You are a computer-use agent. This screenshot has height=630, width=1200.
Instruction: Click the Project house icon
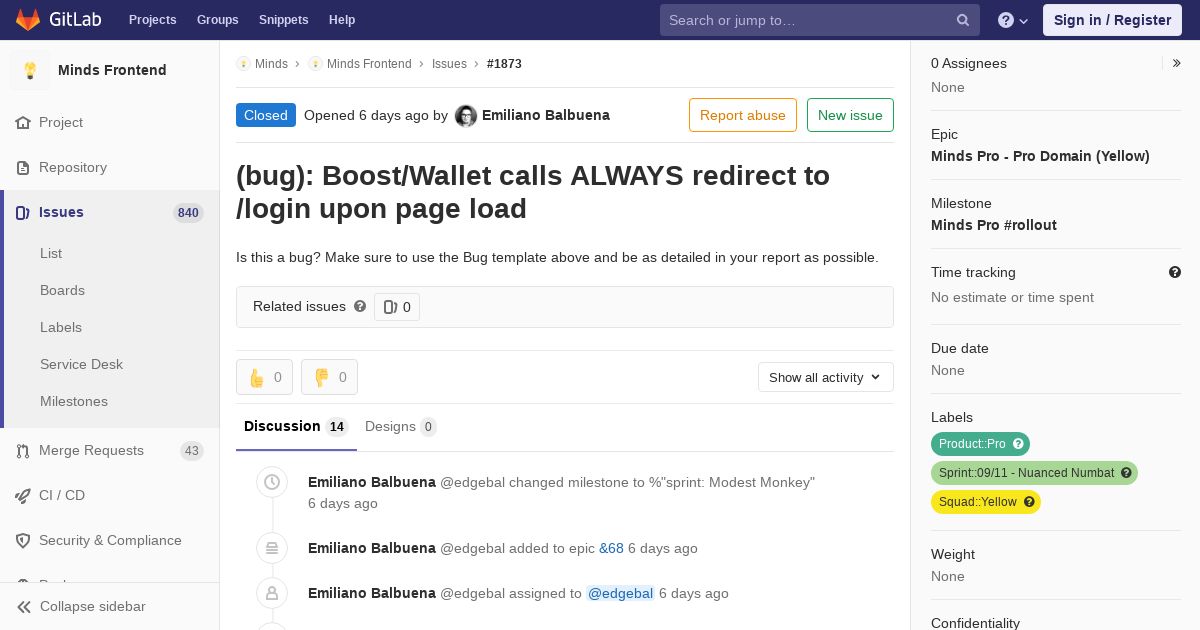click(23, 122)
